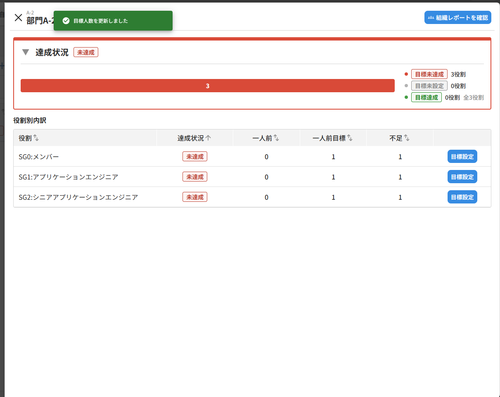Sort table by 達成状況 column header

point(194,138)
